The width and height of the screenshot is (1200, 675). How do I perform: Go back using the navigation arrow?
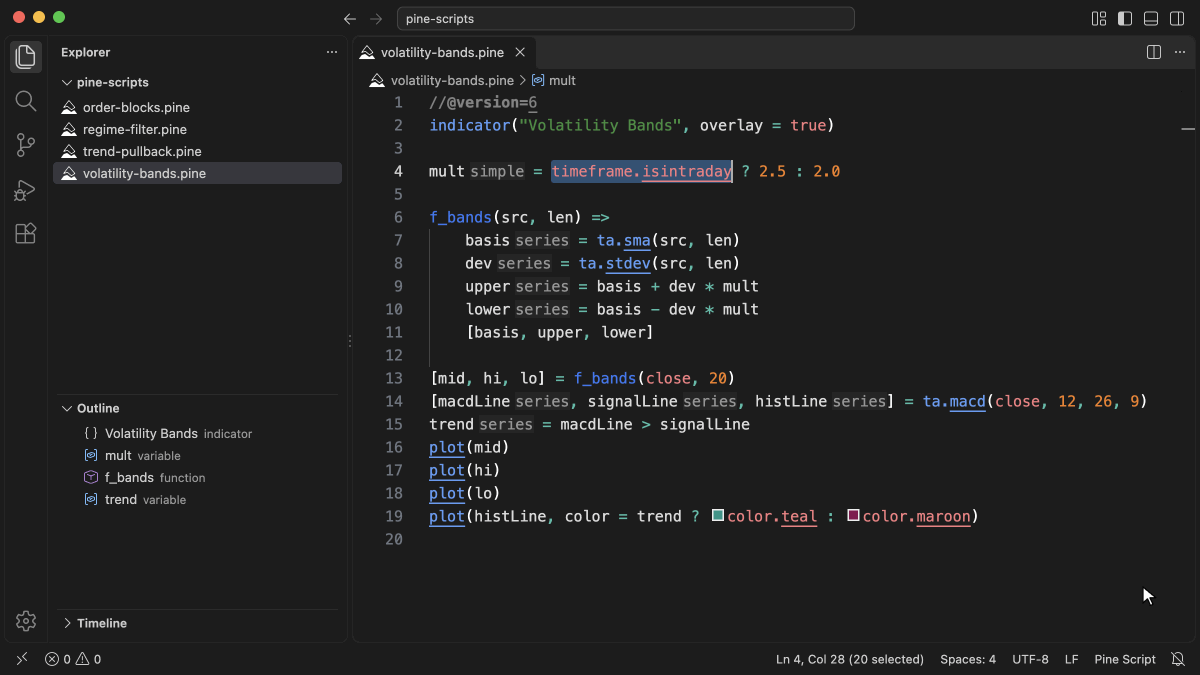[x=350, y=19]
